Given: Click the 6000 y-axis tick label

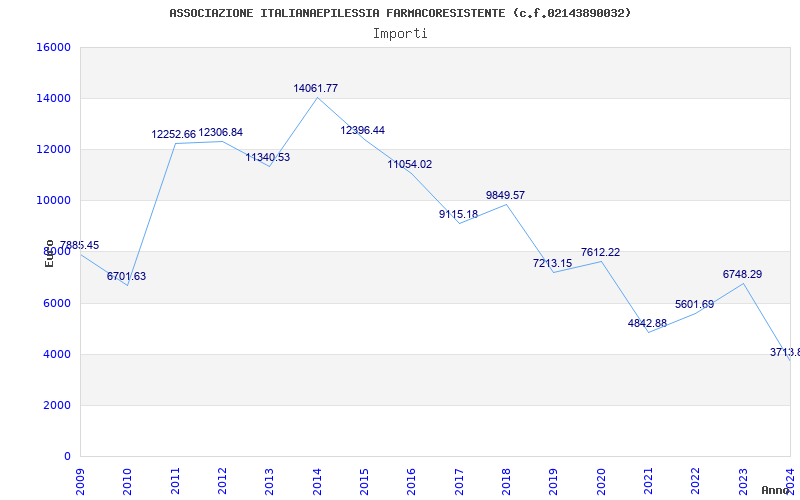Looking at the screenshot, I should click(56, 303).
